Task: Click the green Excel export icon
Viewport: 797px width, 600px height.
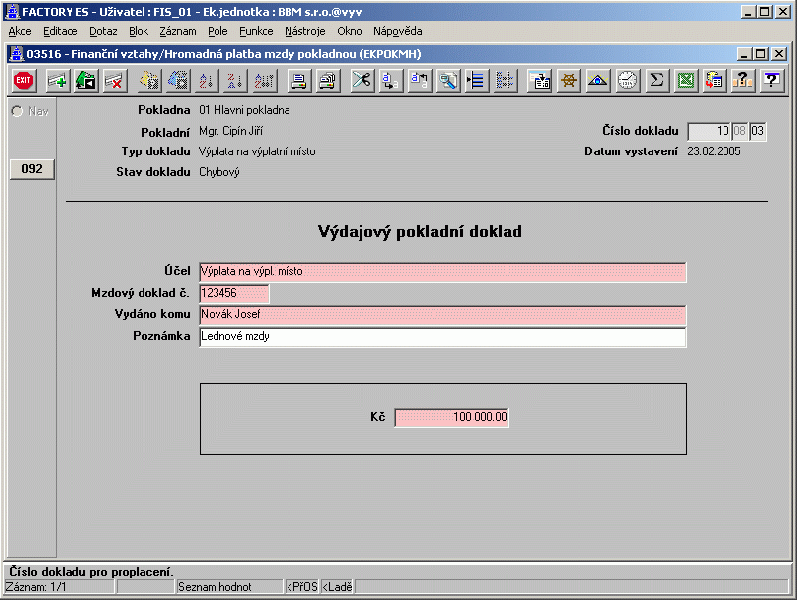Action: tap(685, 80)
